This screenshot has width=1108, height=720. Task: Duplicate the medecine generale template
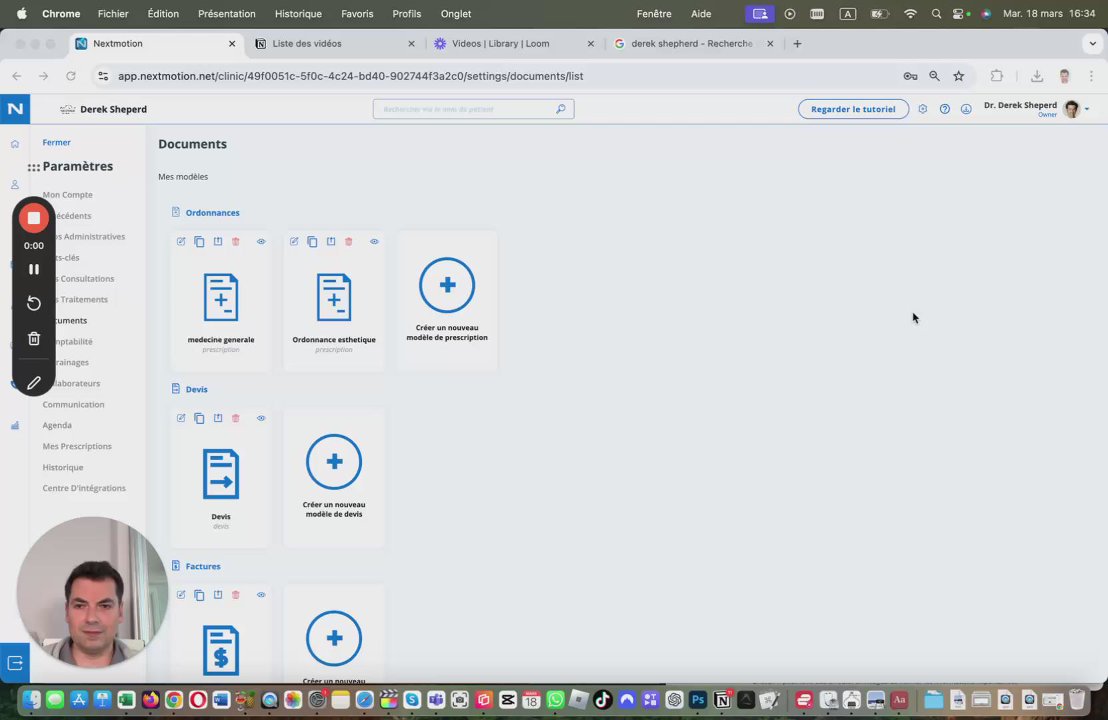point(199,242)
